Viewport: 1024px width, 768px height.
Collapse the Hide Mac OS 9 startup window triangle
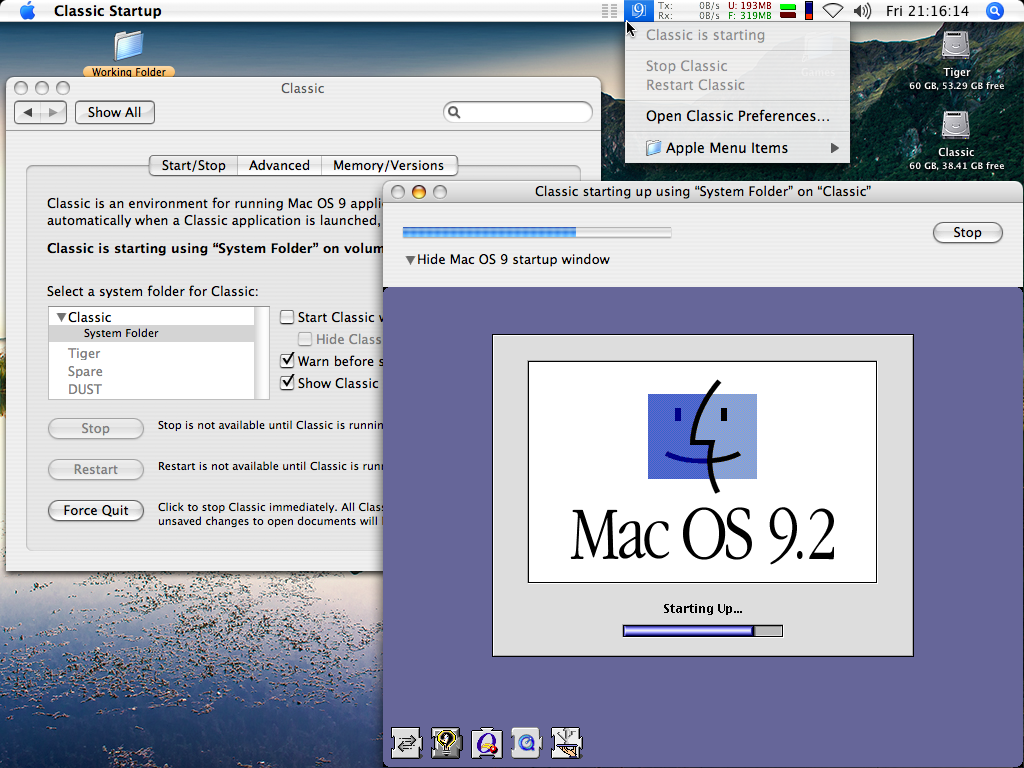(x=410, y=260)
